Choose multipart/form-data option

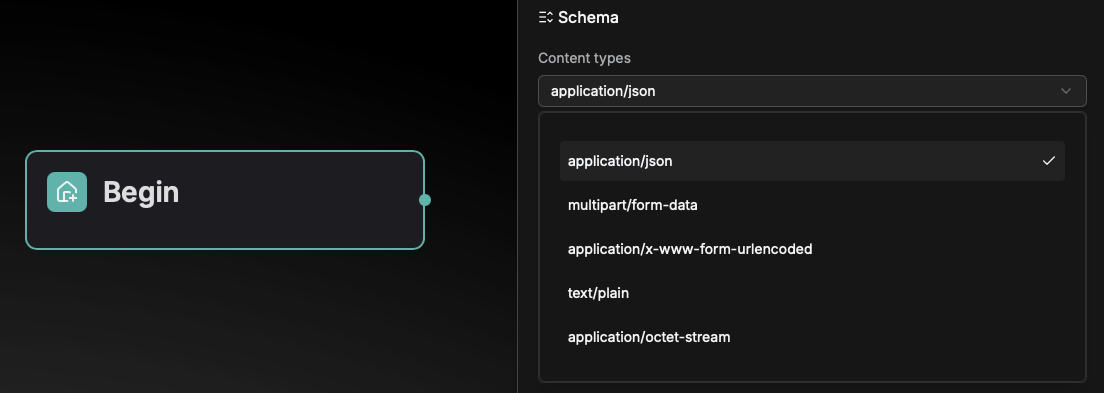[x=812, y=205]
